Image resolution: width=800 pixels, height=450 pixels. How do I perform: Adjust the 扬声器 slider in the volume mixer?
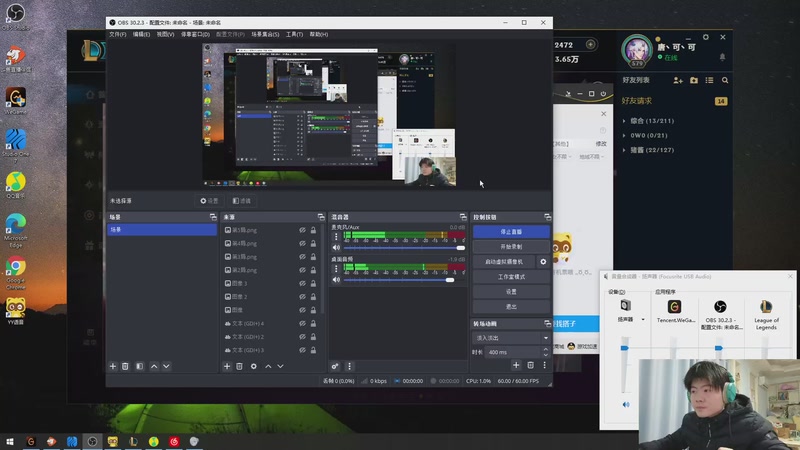[x=624, y=348]
